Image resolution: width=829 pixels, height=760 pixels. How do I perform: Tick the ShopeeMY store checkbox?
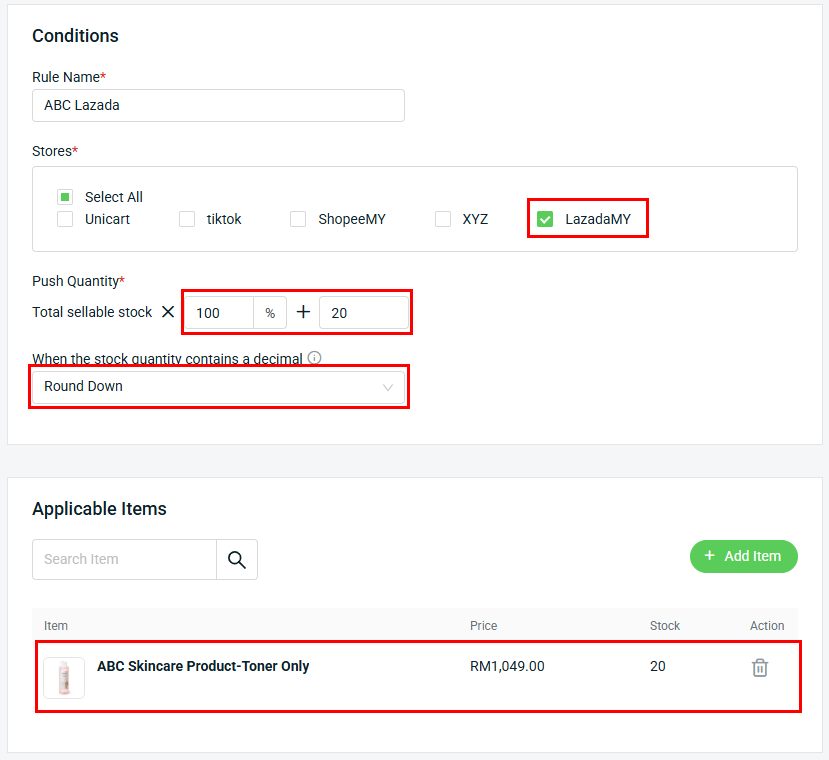tap(298, 219)
